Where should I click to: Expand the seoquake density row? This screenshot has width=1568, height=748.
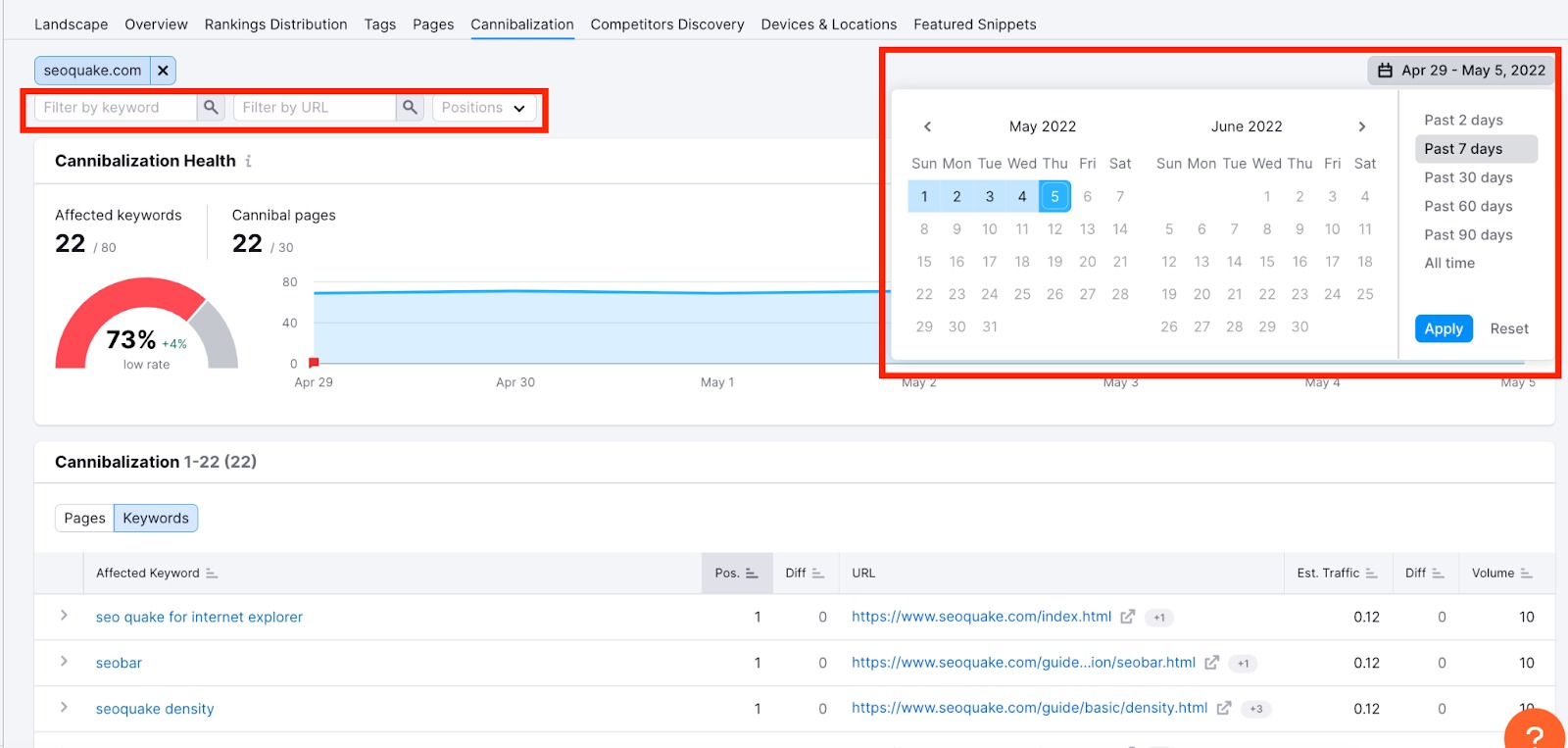click(x=64, y=707)
